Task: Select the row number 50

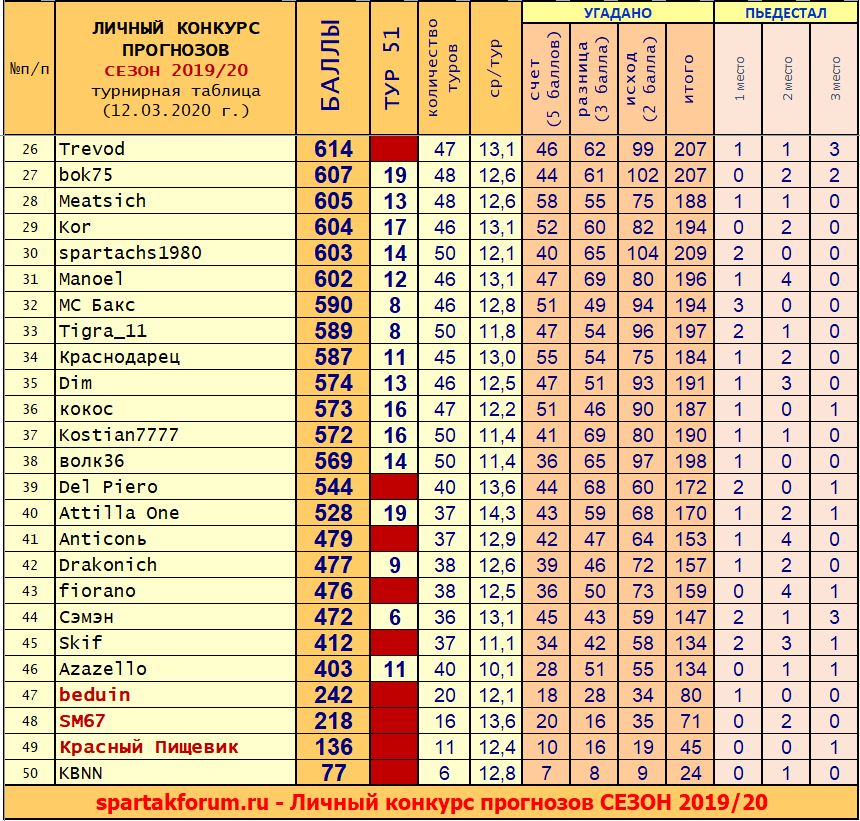Action: point(30,773)
